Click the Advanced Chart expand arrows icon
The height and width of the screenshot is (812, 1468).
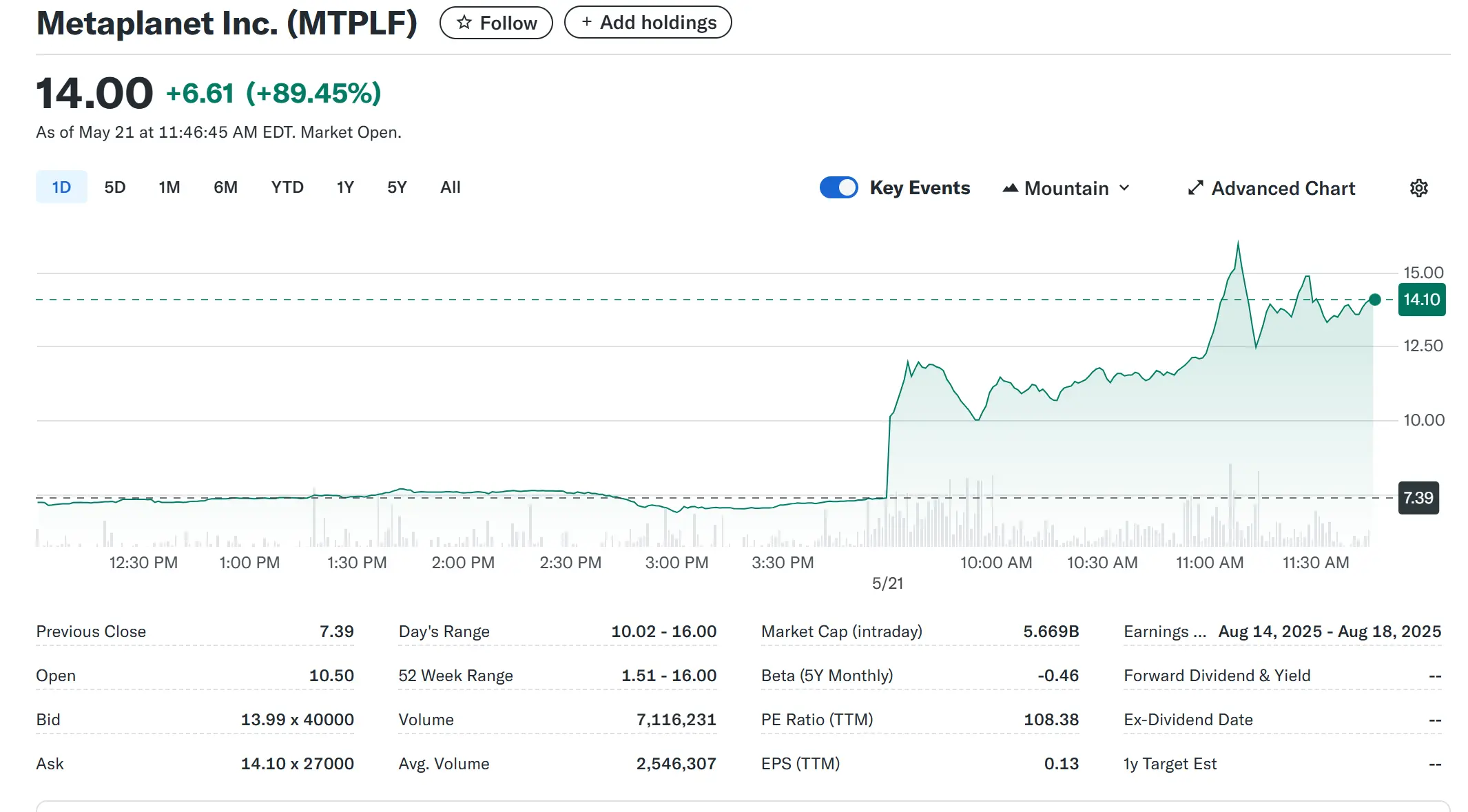(x=1195, y=188)
